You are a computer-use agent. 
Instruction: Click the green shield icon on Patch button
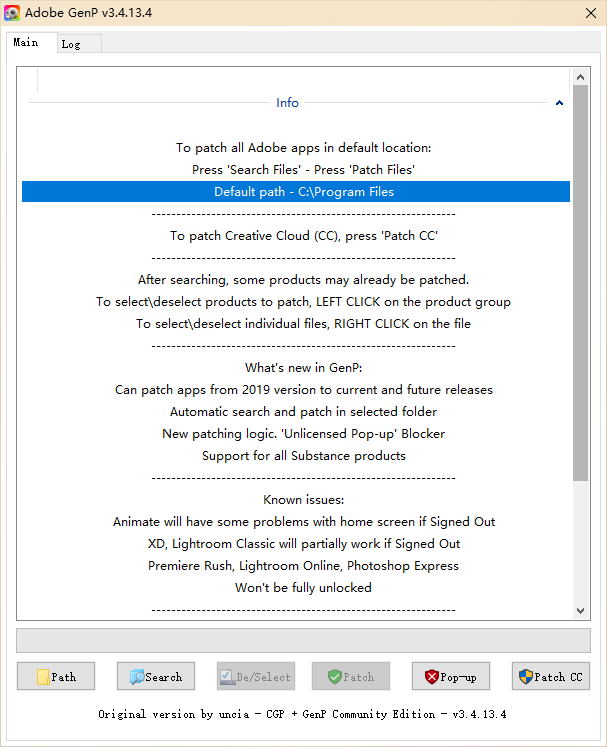point(335,677)
